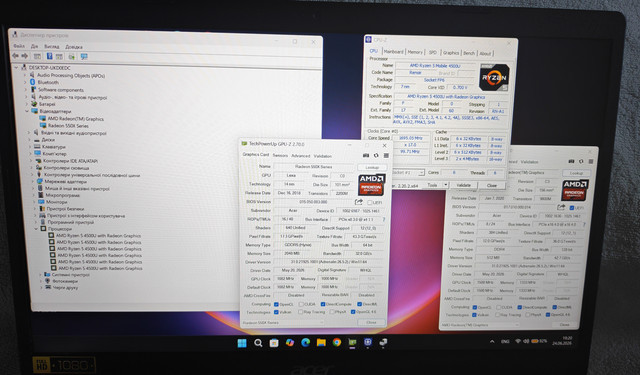Click the refresh icon in front GPU-Z window

[376, 155]
